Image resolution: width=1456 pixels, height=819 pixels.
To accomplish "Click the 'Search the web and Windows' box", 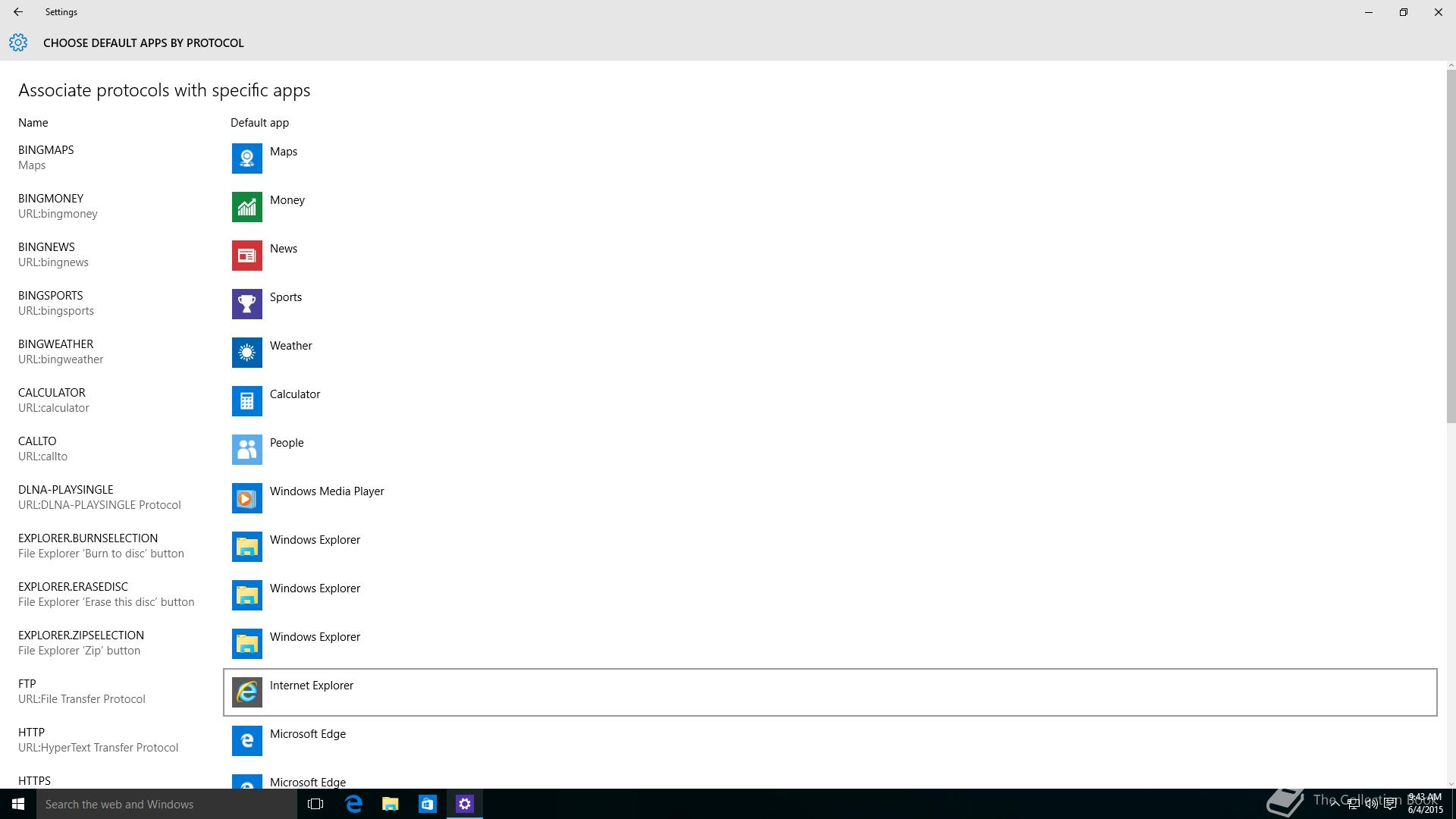I will pyautogui.click(x=167, y=804).
